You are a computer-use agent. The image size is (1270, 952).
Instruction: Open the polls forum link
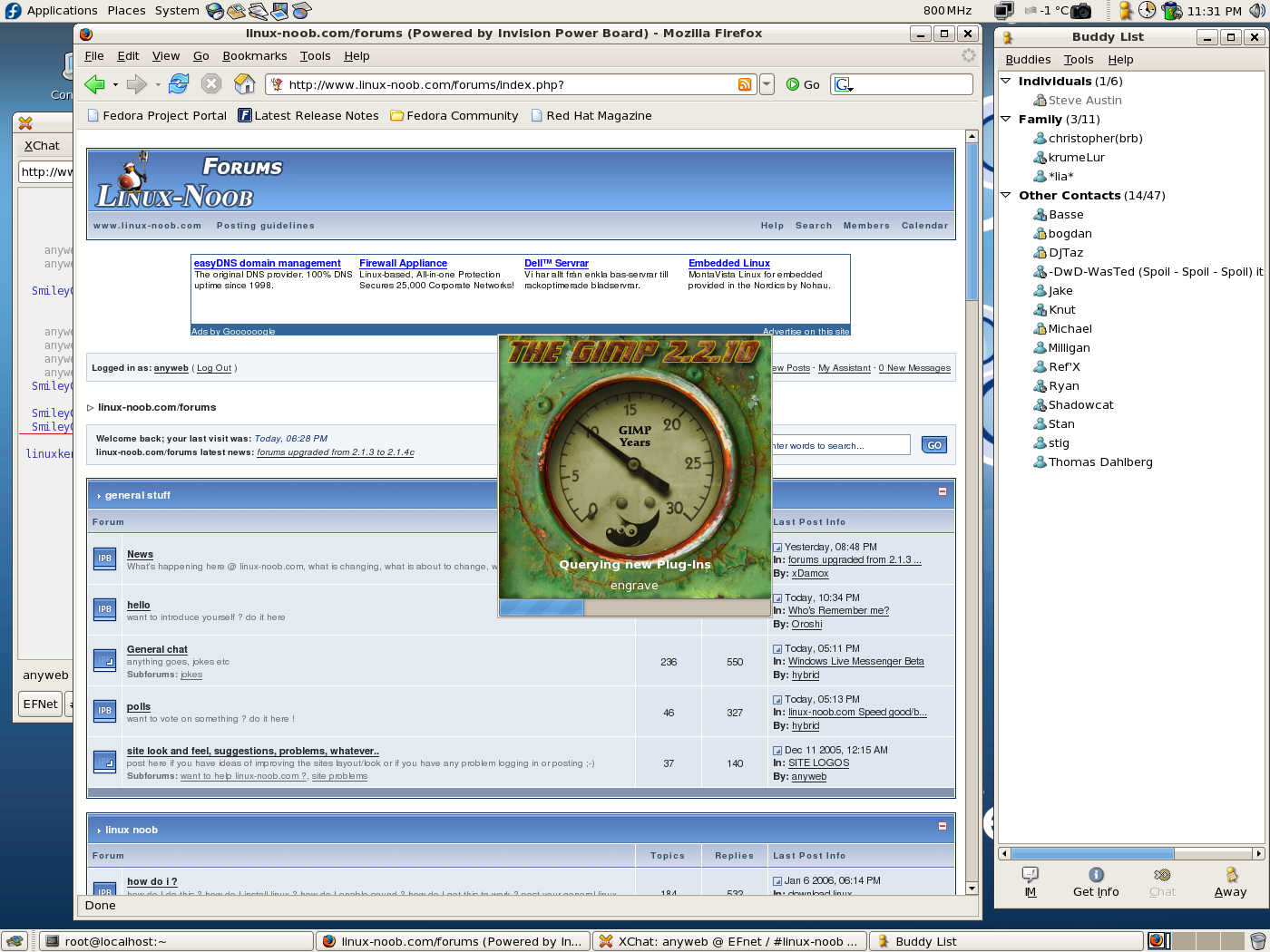point(139,706)
